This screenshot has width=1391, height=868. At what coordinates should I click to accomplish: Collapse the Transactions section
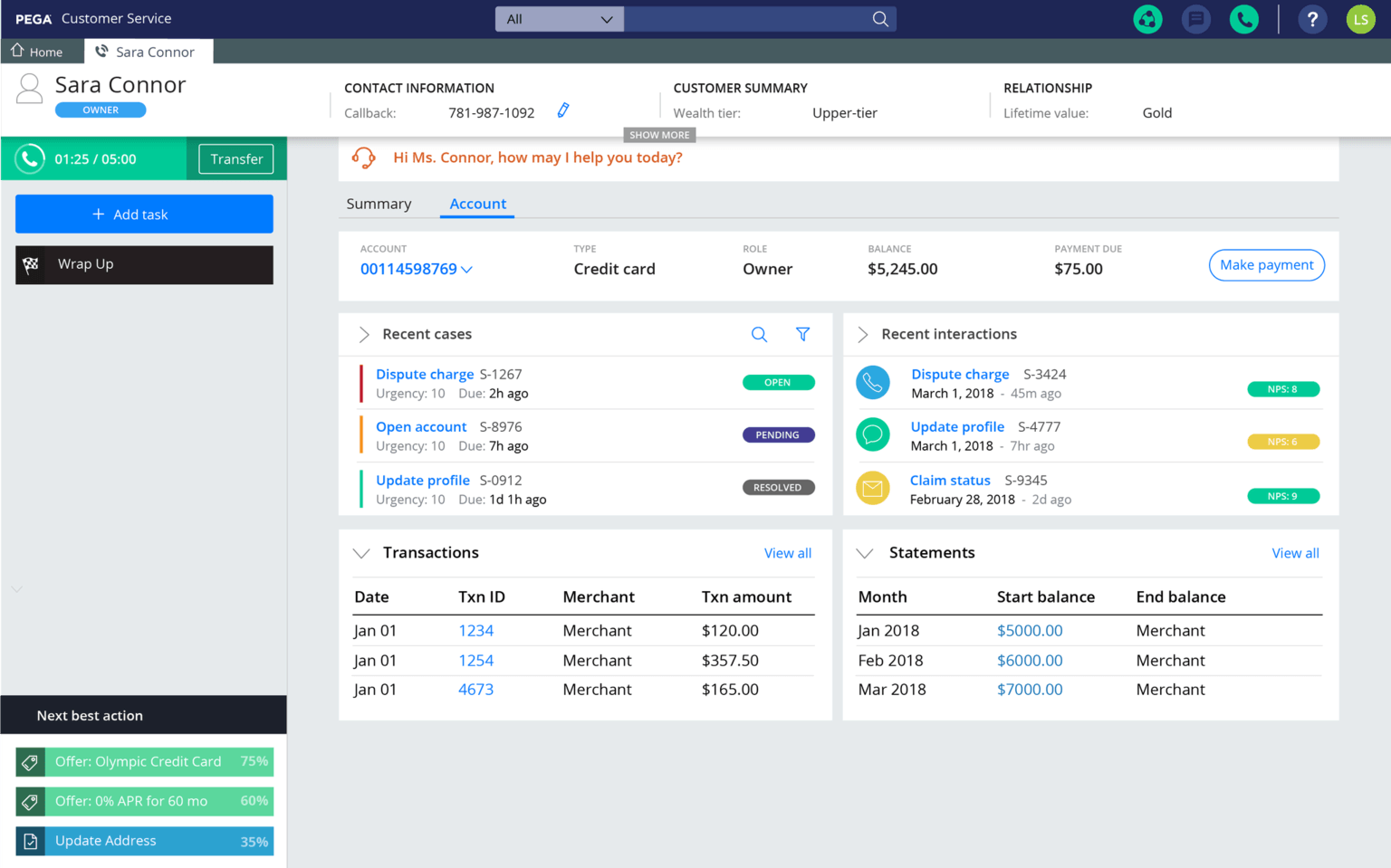pyautogui.click(x=361, y=553)
